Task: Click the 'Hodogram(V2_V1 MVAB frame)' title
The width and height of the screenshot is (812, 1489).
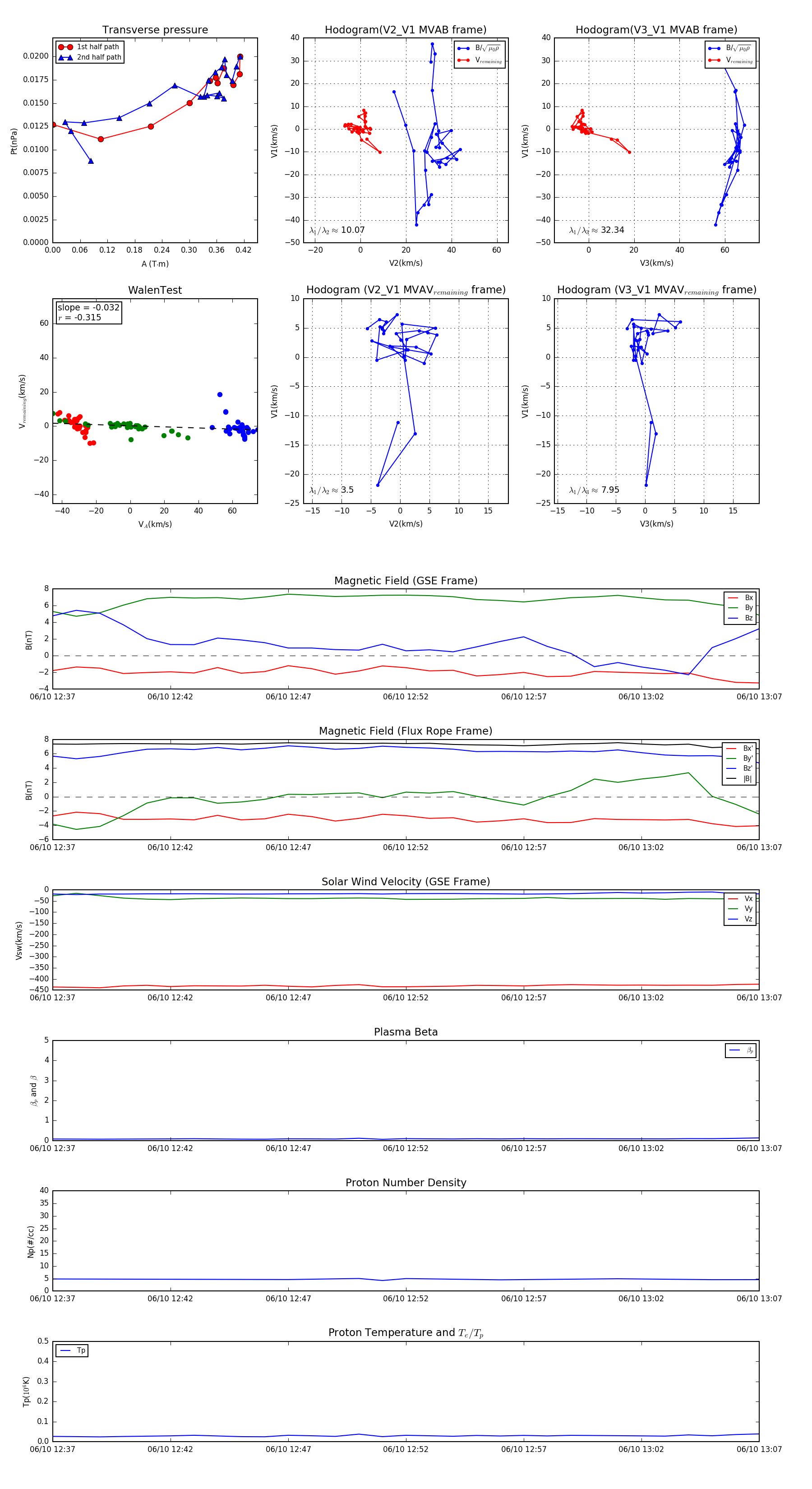Action: pyautogui.click(x=406, y=30)
